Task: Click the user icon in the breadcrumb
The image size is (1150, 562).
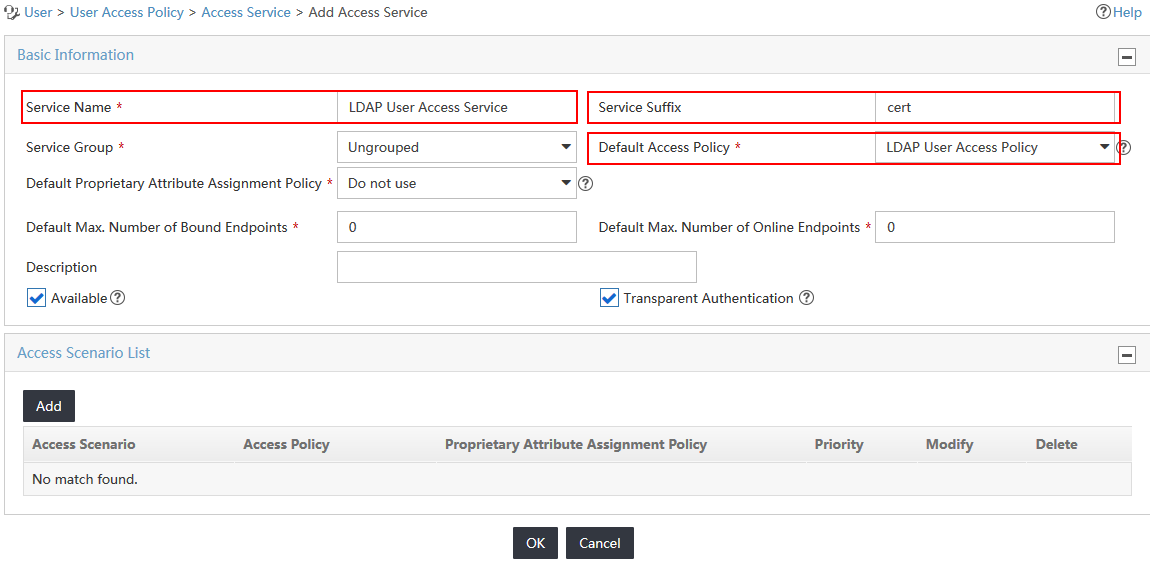Action: [x=12, y=12]
